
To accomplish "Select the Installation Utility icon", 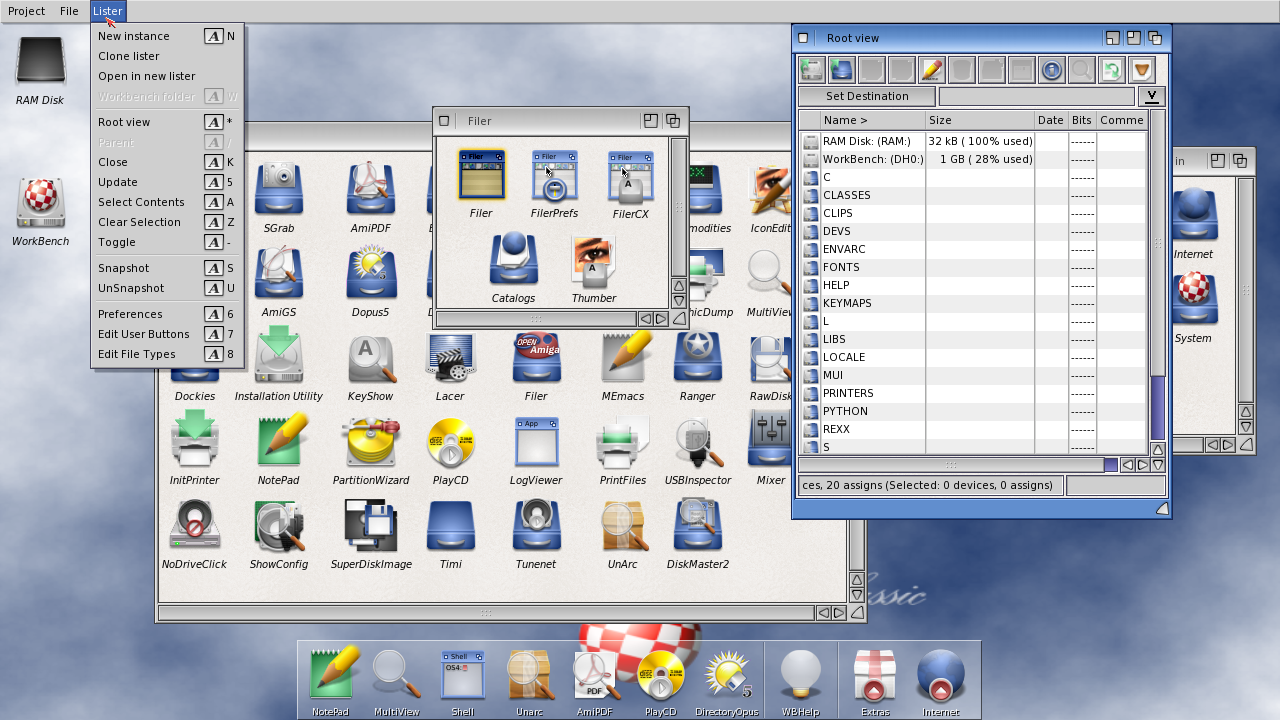I will coord(279,366).
